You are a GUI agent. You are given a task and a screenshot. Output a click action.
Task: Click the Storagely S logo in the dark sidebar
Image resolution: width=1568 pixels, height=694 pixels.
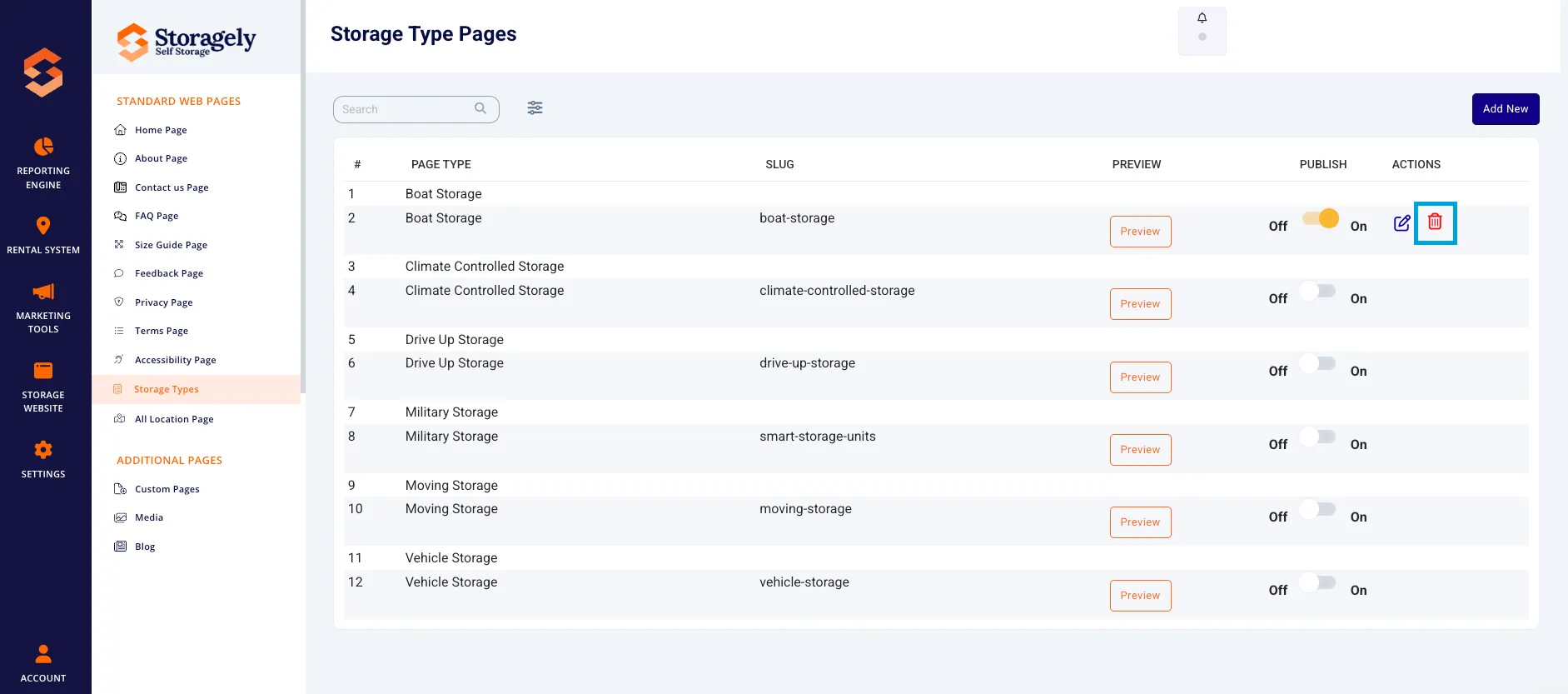(x=43, y=72)
